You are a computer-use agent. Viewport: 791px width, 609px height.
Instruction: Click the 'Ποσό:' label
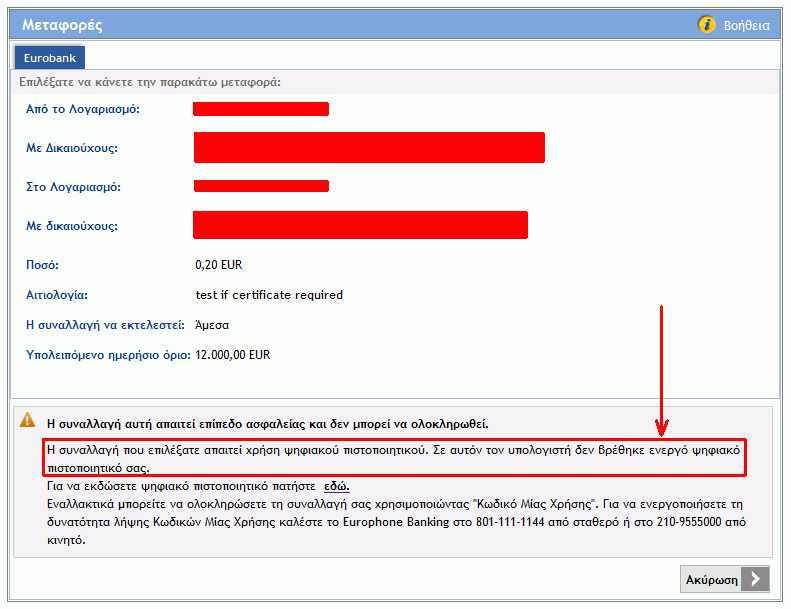(x=42, y=265)
